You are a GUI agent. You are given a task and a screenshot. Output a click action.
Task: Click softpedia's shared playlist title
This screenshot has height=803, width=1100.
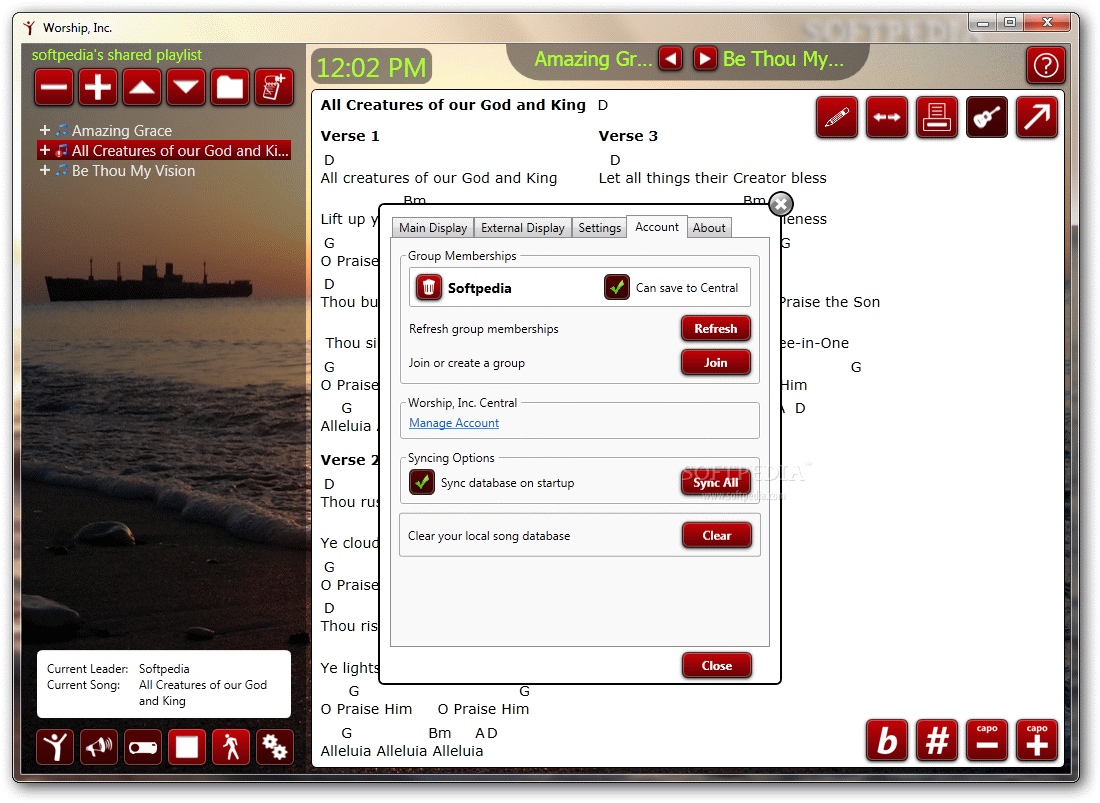[x=116, y=55]
